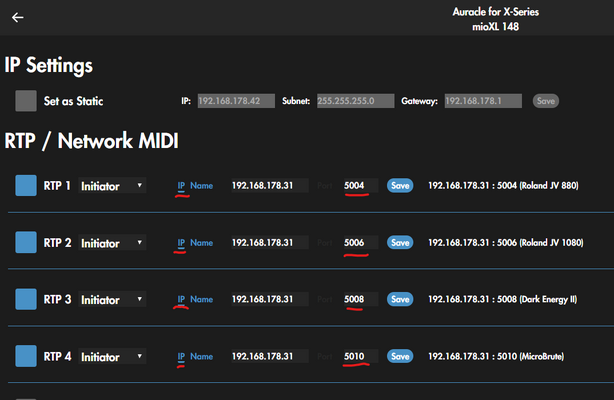614x400 pixels.
Task: Toggle the RTP 2 session checkbox
Action: tap(26, 242)
